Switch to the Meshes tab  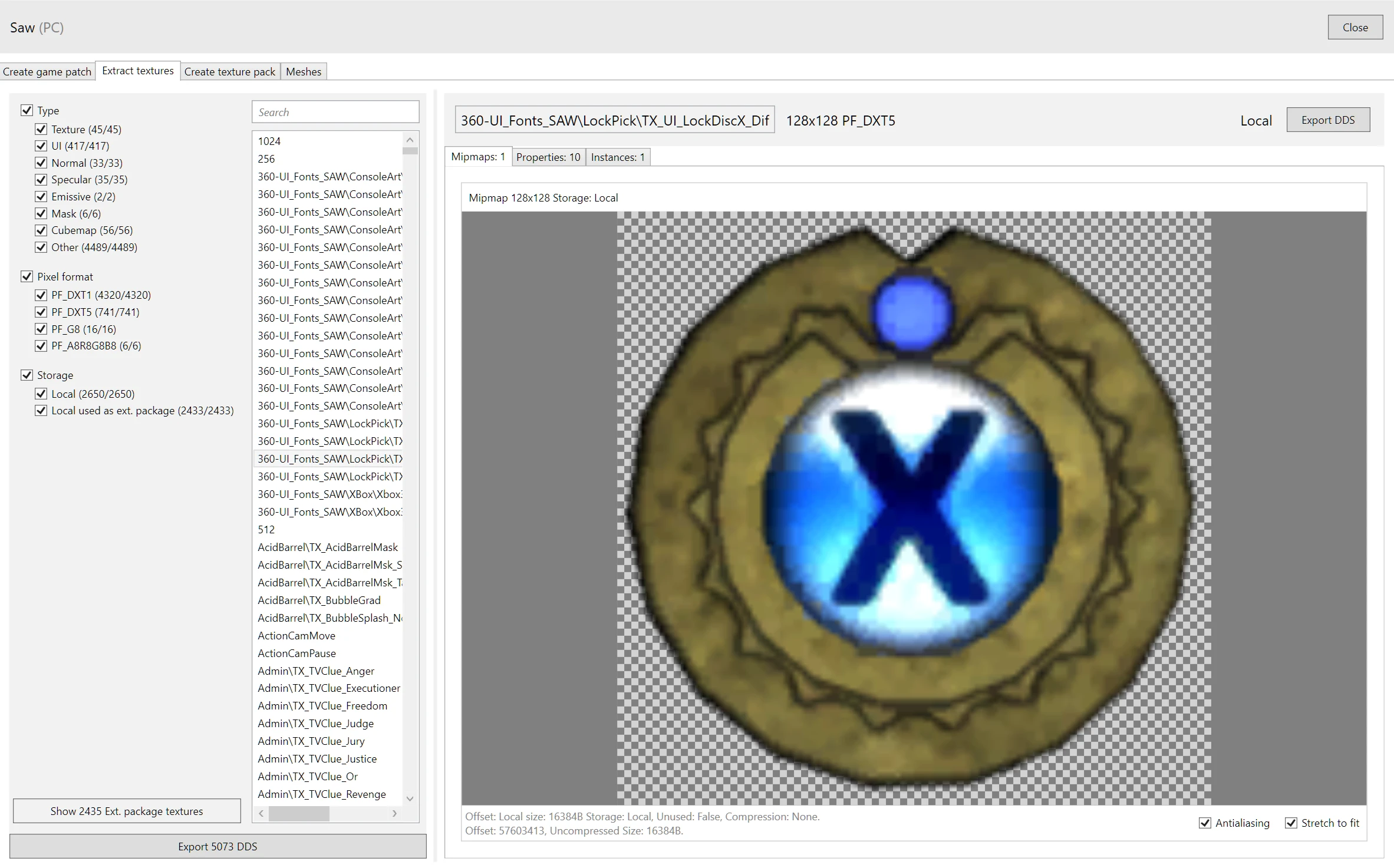(304, 72)
